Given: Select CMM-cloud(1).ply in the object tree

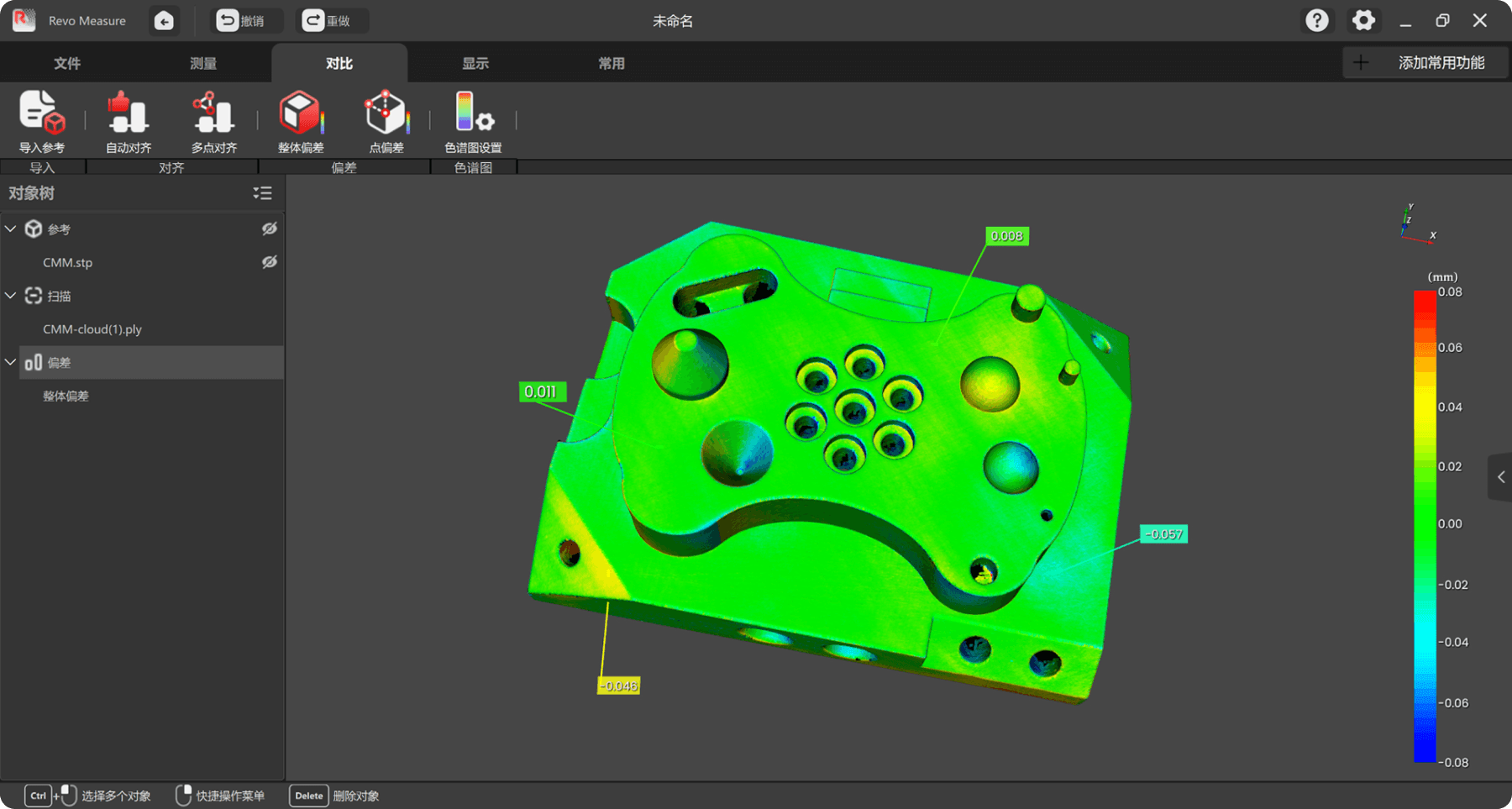Looking at the screenshot, I should pyautogui.click(x=92, y=329).
